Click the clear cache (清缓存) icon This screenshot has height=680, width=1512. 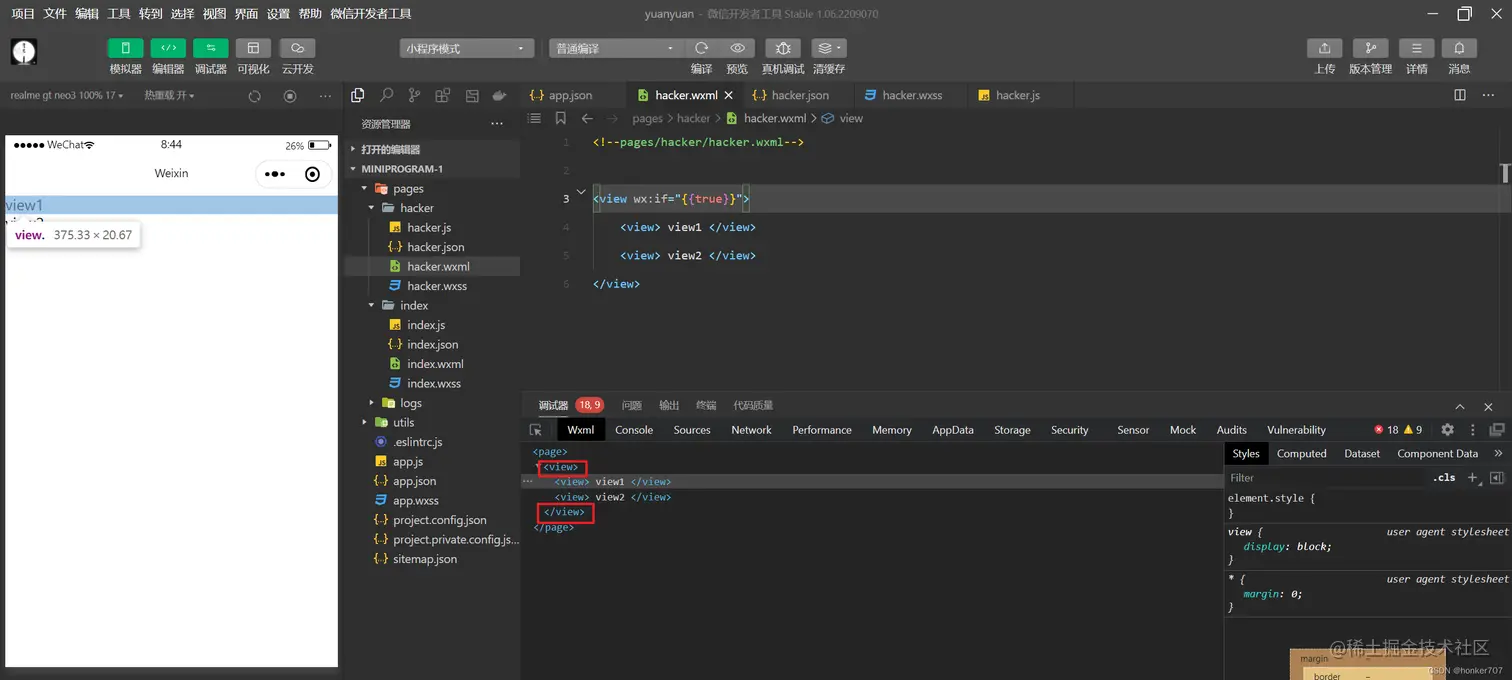pyautogui.click(x=829, y=48)
